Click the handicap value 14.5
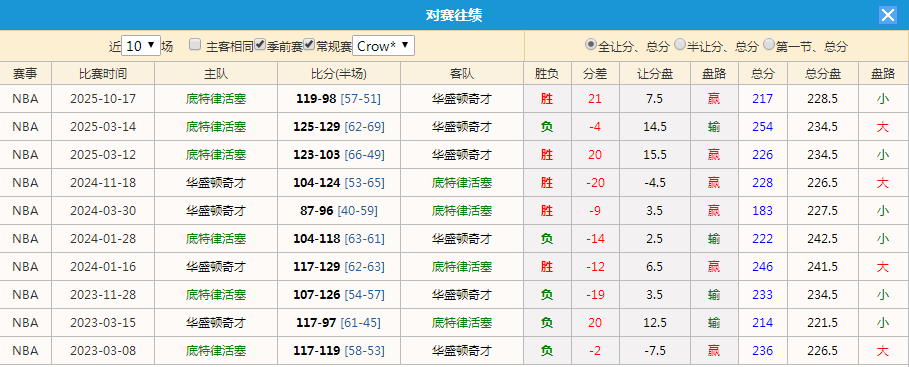909x367 pixels. [x=655, y=127]
